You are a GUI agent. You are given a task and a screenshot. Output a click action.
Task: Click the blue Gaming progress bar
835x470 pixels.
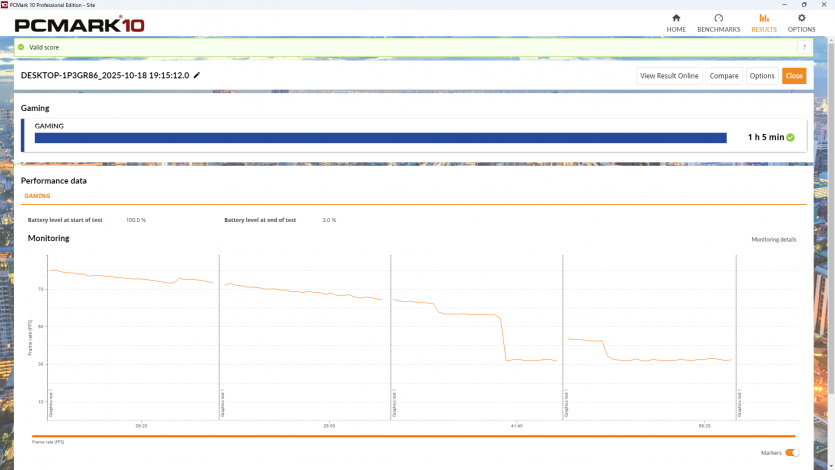(x=380, y=138)
